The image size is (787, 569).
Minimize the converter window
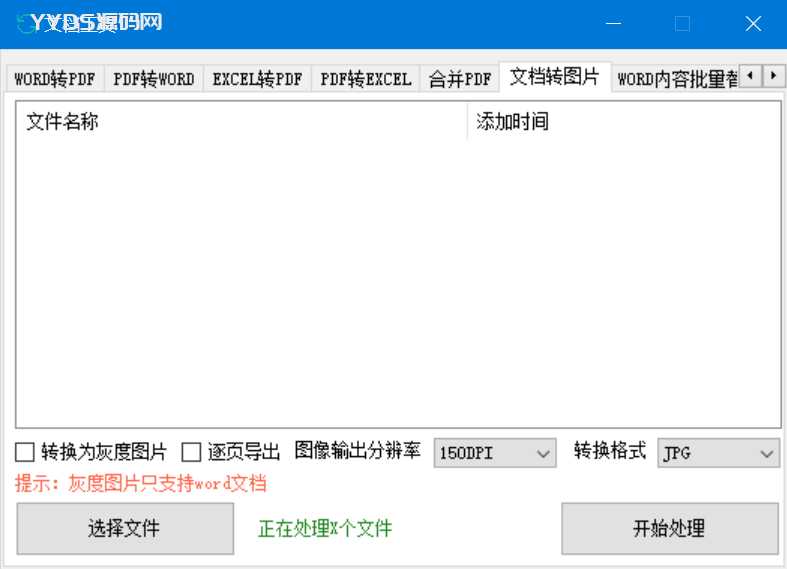(x=612, y=24)
